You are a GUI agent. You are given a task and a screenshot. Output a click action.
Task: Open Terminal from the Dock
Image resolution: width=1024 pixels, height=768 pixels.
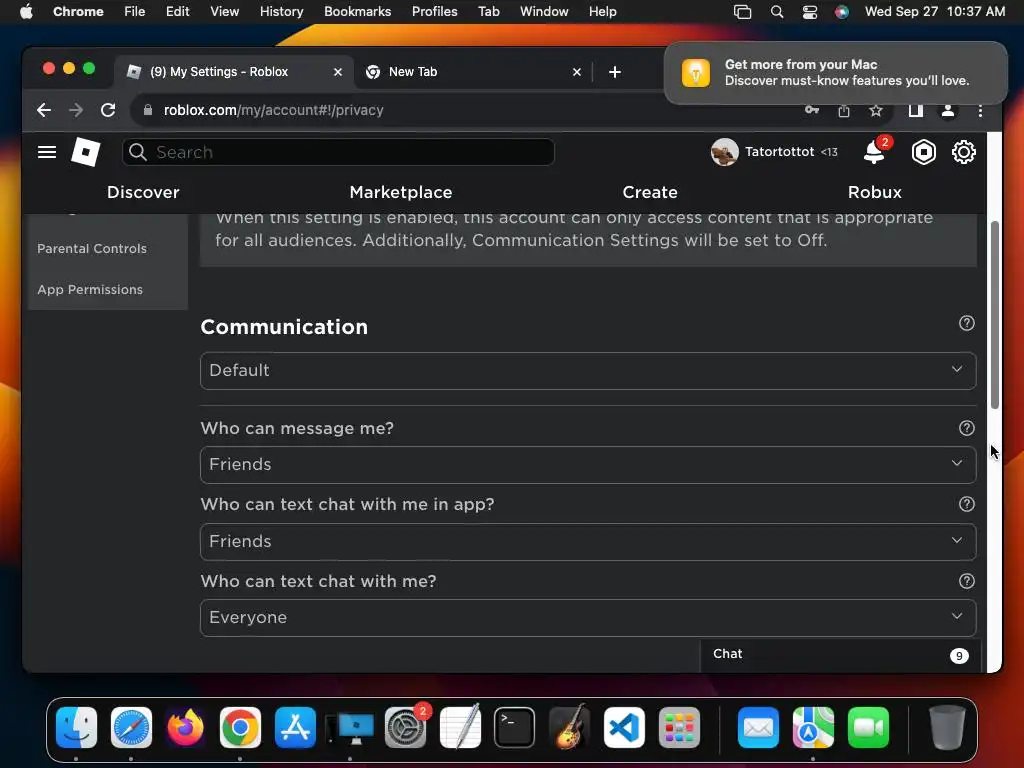pos(515,728)
